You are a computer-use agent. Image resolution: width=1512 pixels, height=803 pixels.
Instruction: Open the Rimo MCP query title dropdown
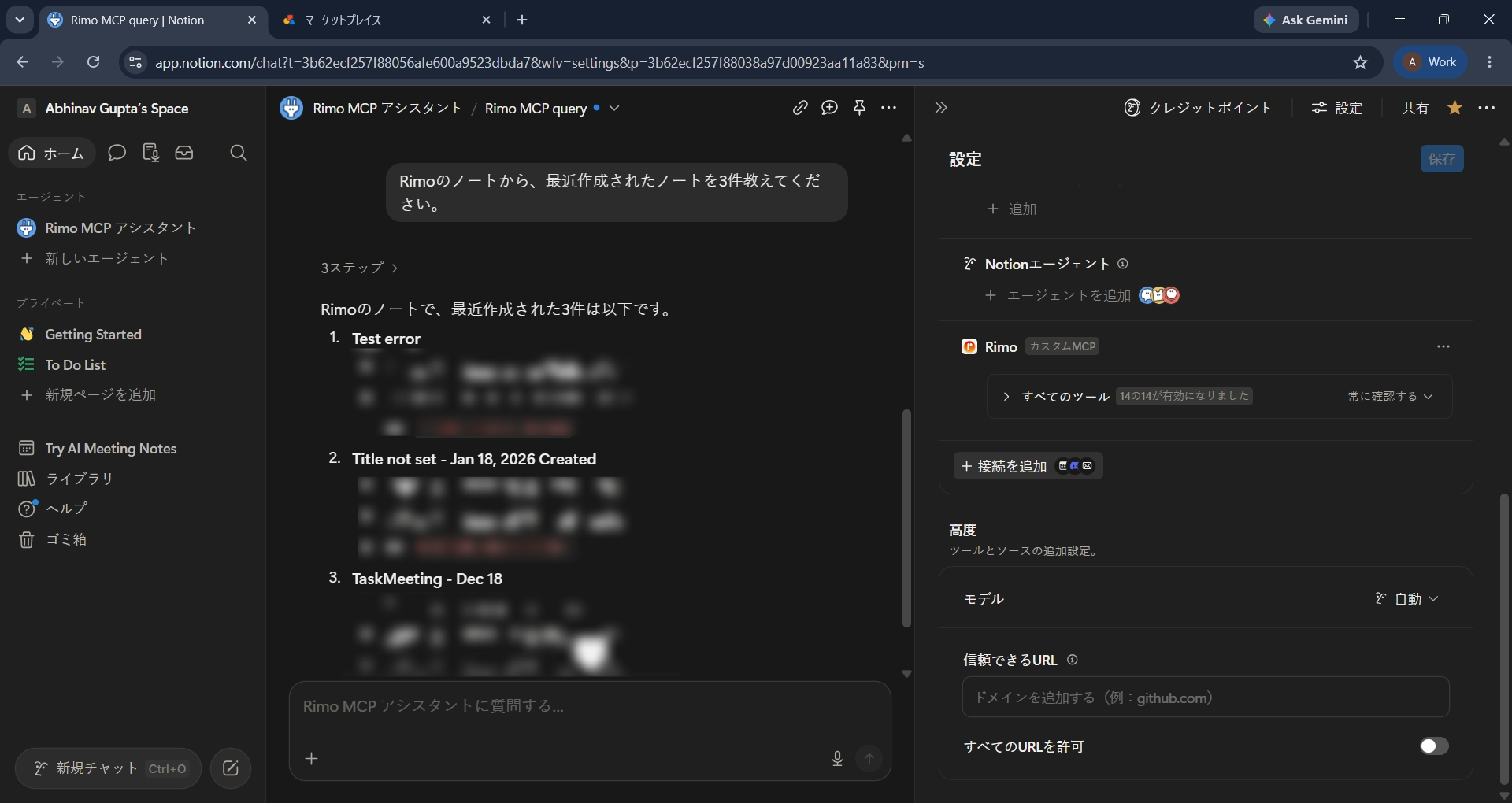click(614, 108)
